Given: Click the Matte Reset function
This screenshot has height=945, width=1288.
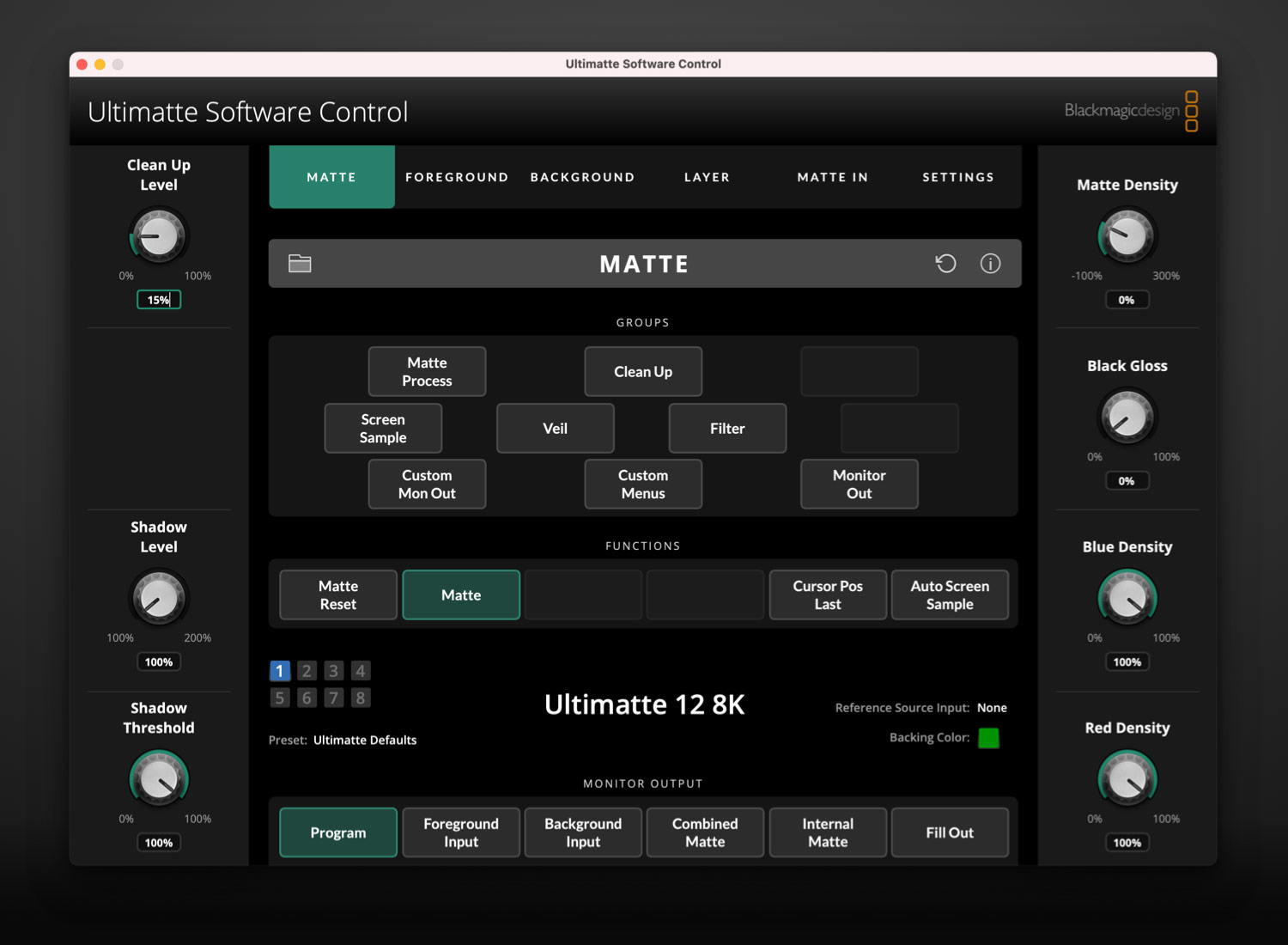Looking at the screenshot, I should coord(338,594).
